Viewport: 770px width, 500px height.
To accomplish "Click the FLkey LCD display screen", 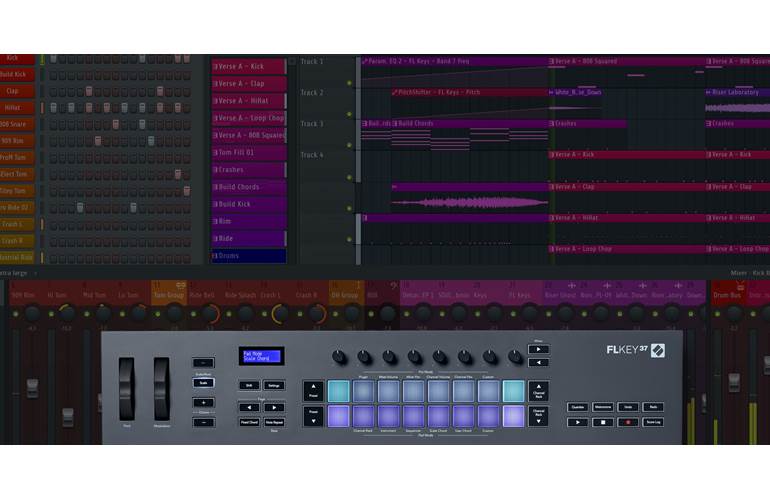I will pos(262,356).
